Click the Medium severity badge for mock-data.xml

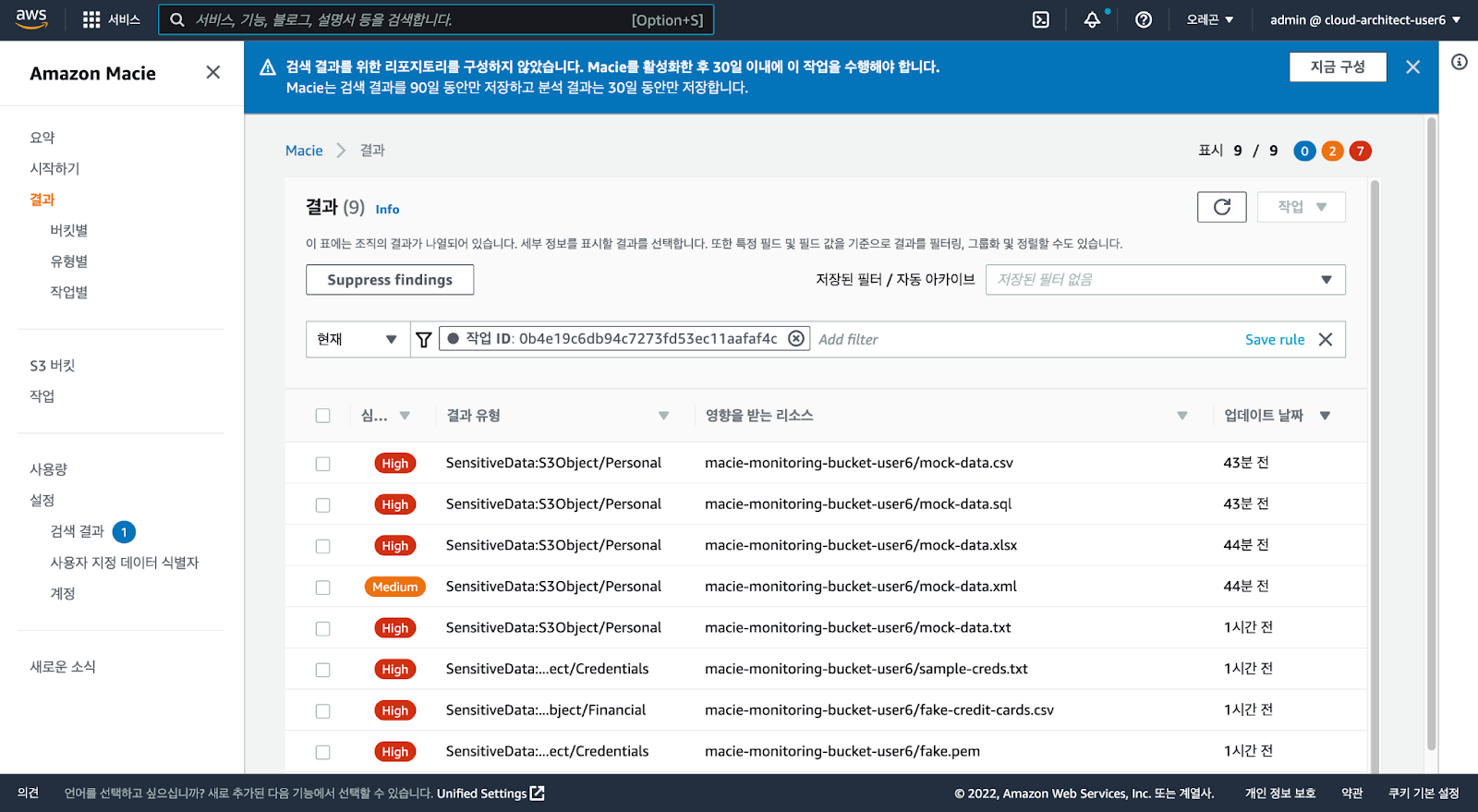point(395,587)
